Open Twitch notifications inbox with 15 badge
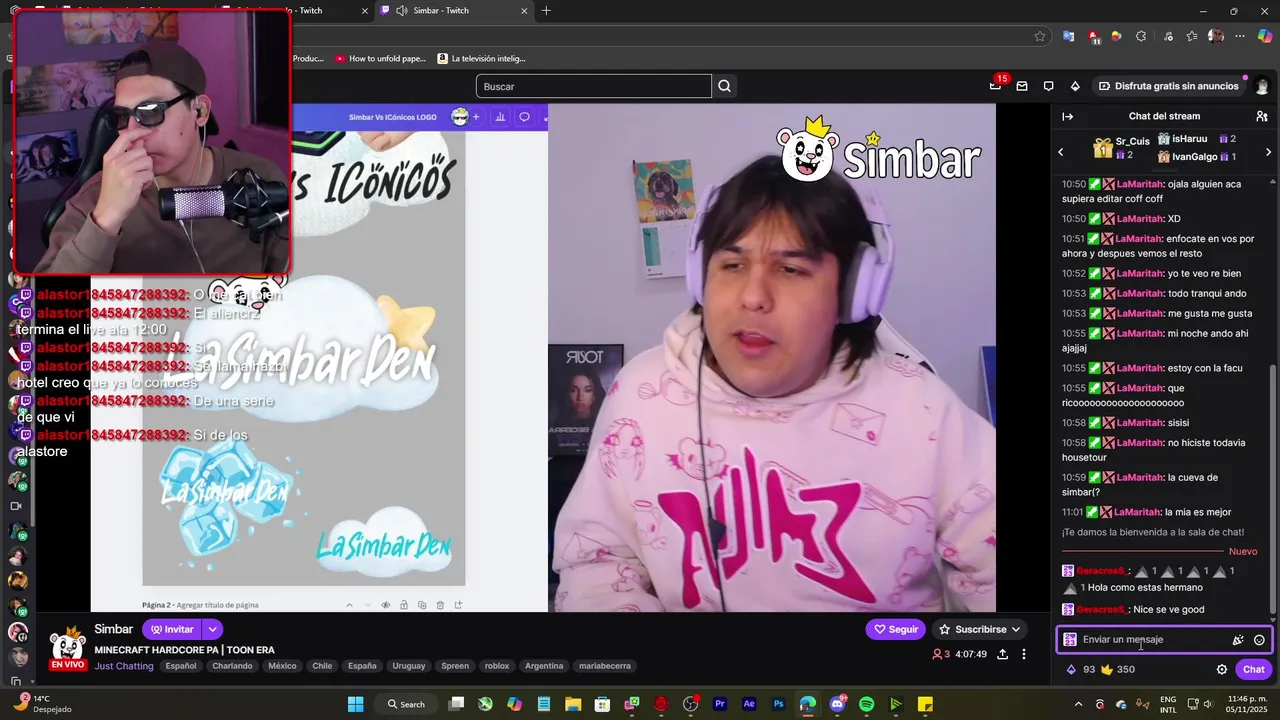The width and height of the screenshot is (1280, 720). point(995,86)
